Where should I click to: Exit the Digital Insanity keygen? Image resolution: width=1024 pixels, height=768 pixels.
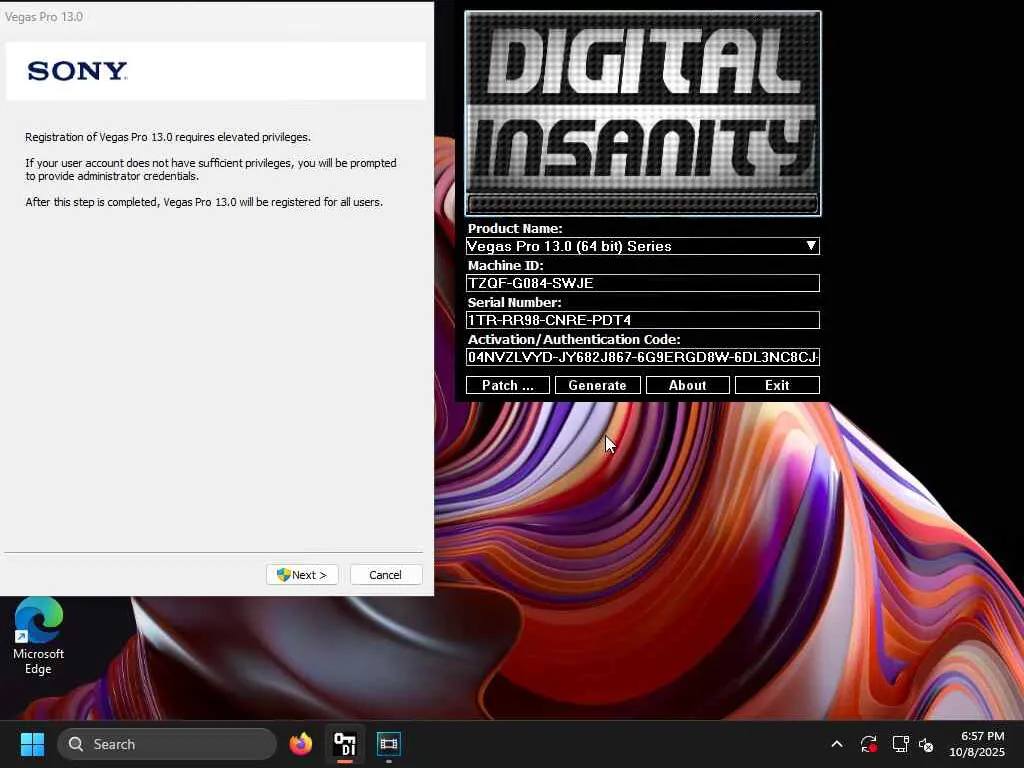(x=776, y=385)
